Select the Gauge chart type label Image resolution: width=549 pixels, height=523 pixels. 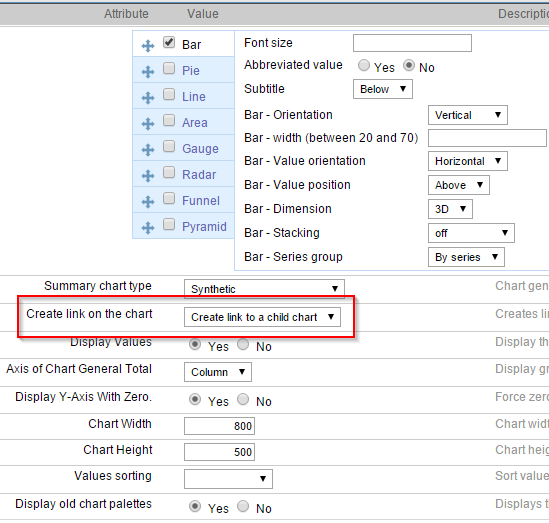200,149
